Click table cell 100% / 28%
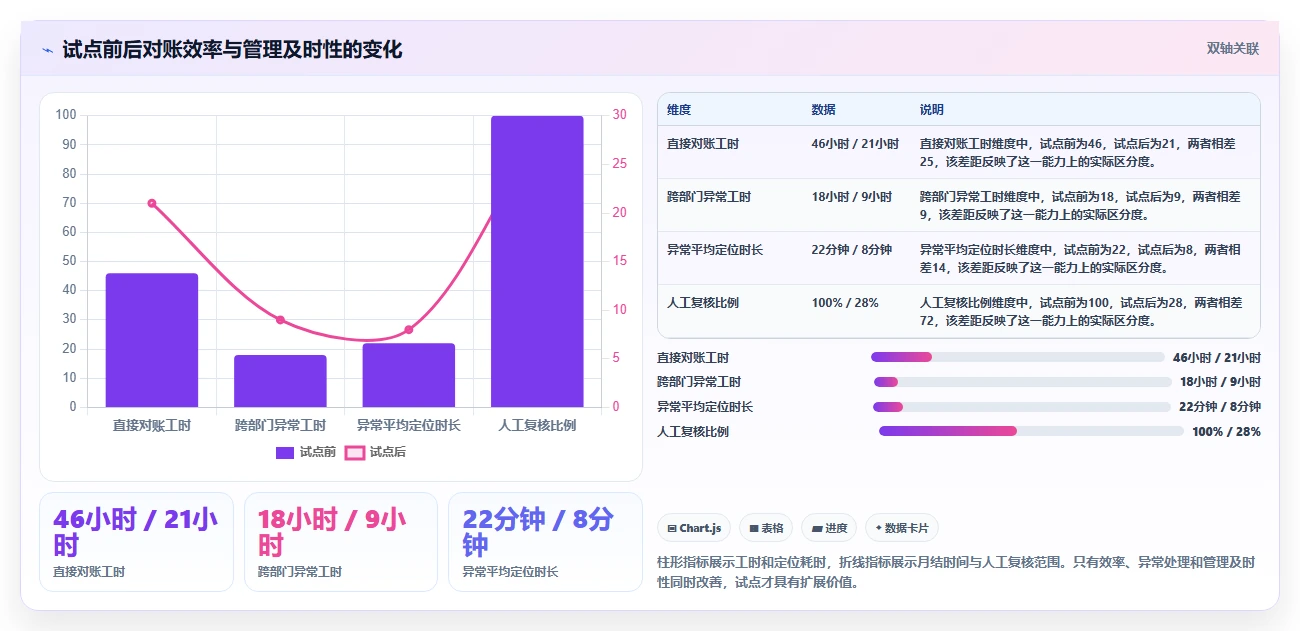This screenshot has width=1300, height=631. pyautogui.click(x=845, y=303)
